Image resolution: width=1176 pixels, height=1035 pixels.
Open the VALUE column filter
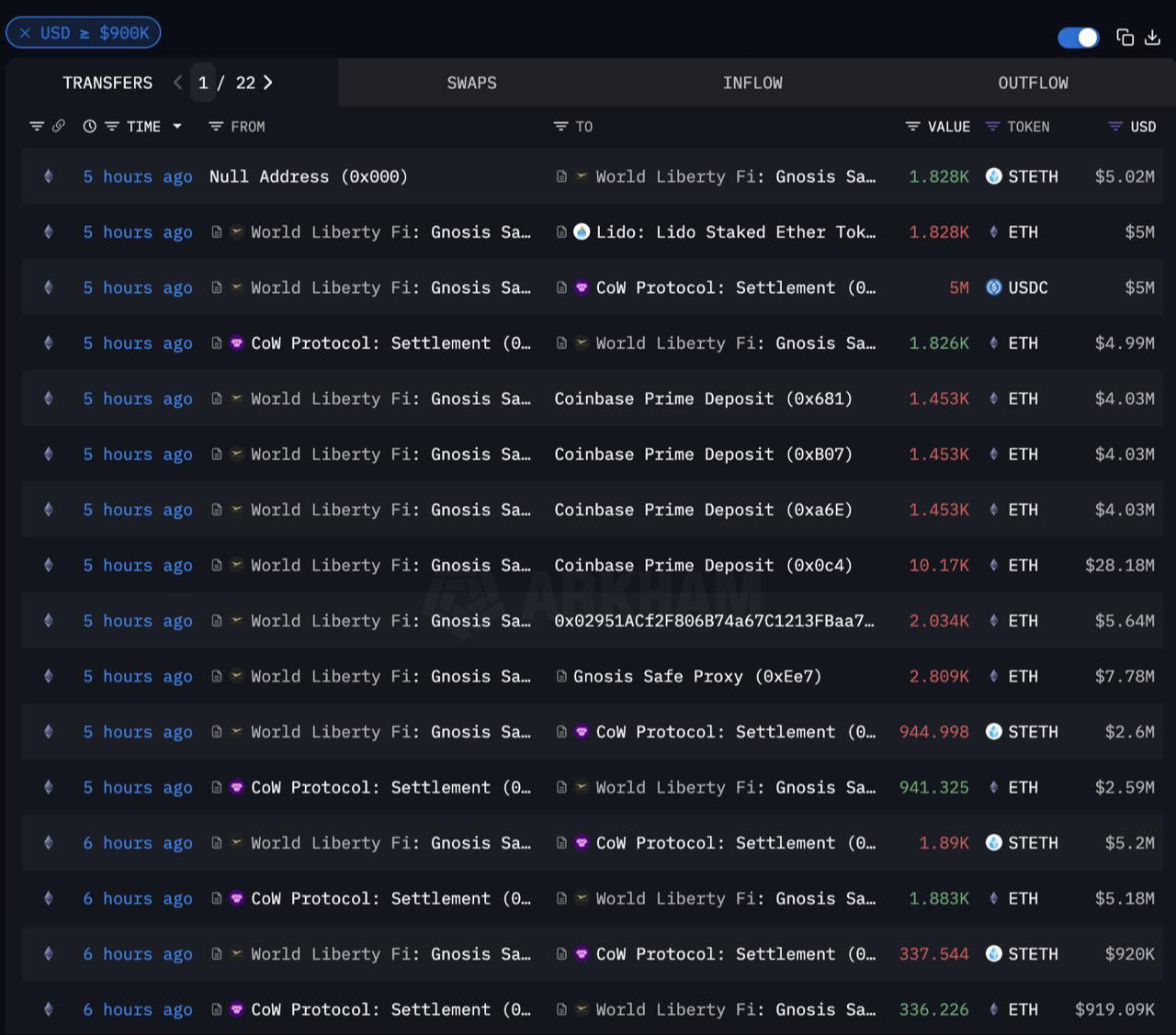(x=912, y=126)
